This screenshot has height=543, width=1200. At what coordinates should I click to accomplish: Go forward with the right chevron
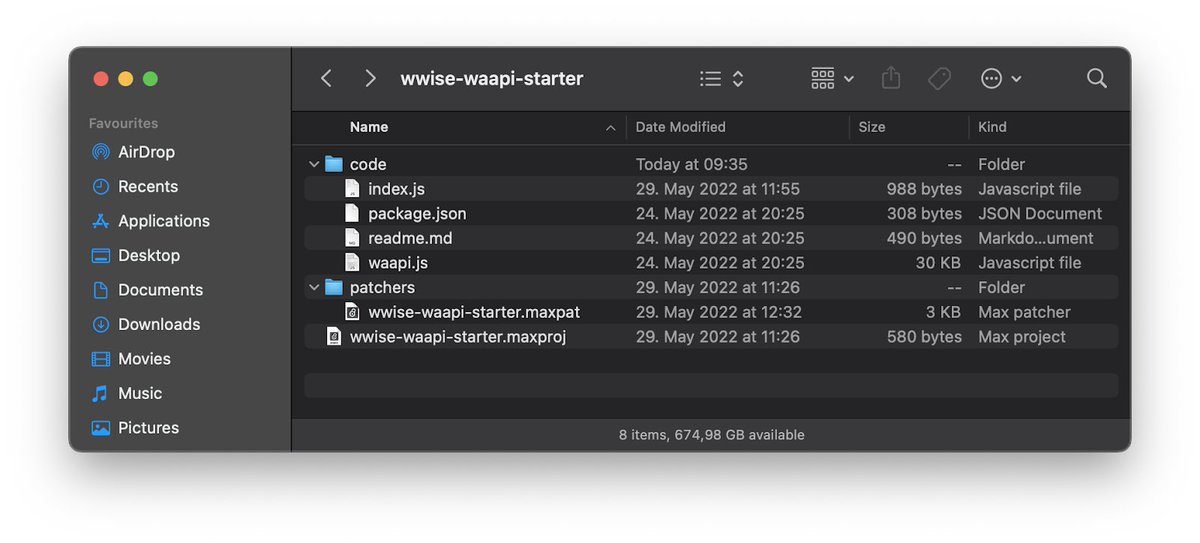(370, 78)
